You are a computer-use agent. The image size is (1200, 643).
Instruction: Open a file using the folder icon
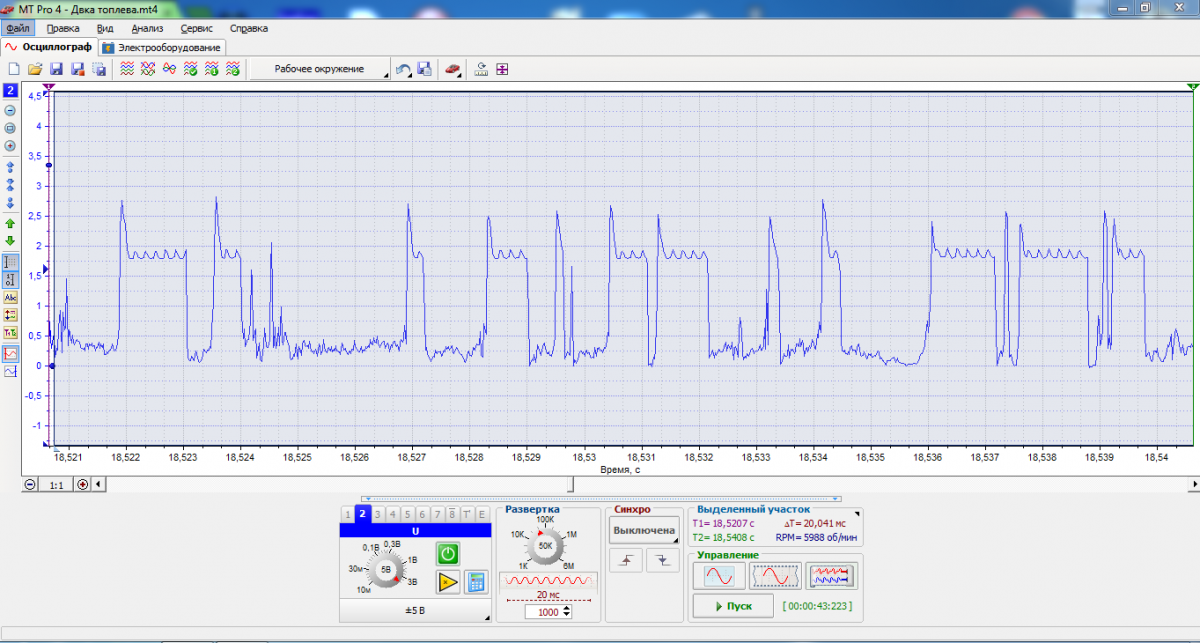(x=35, y=69)
